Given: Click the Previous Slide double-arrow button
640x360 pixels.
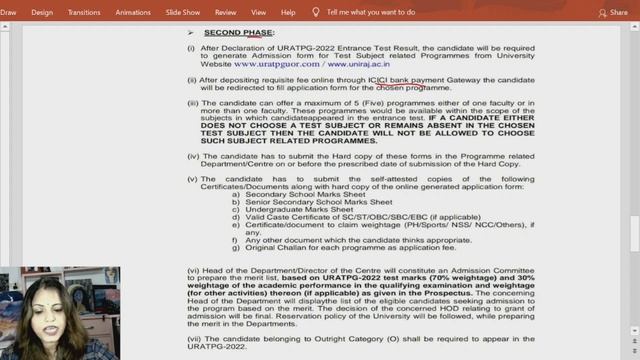Looking at the screenshot, I should (635, 341).
